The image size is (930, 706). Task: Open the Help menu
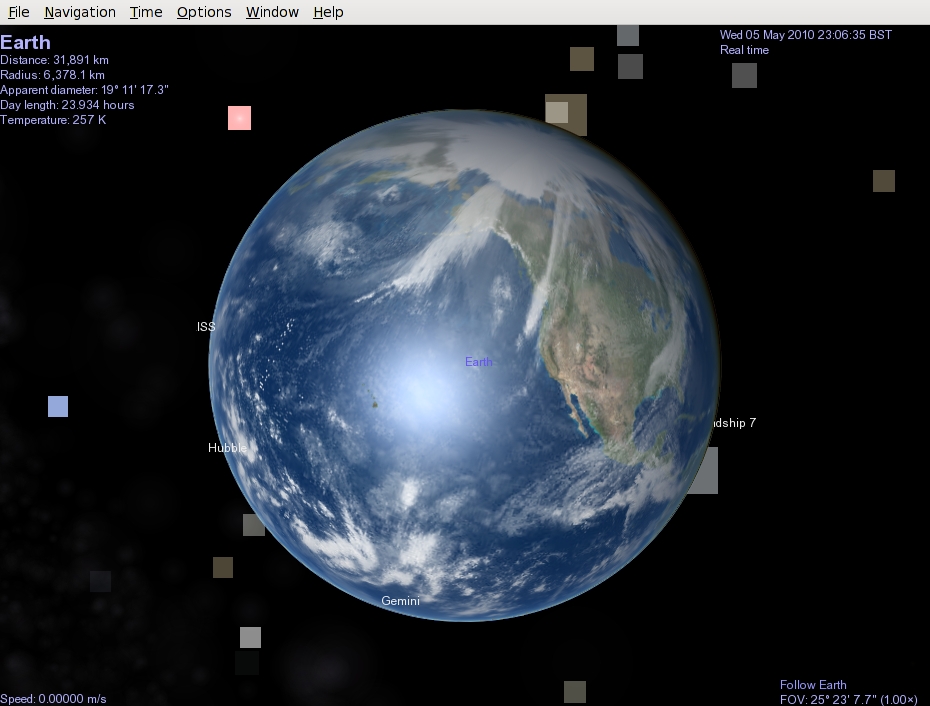pyautogui.click(x=328, y=12)
